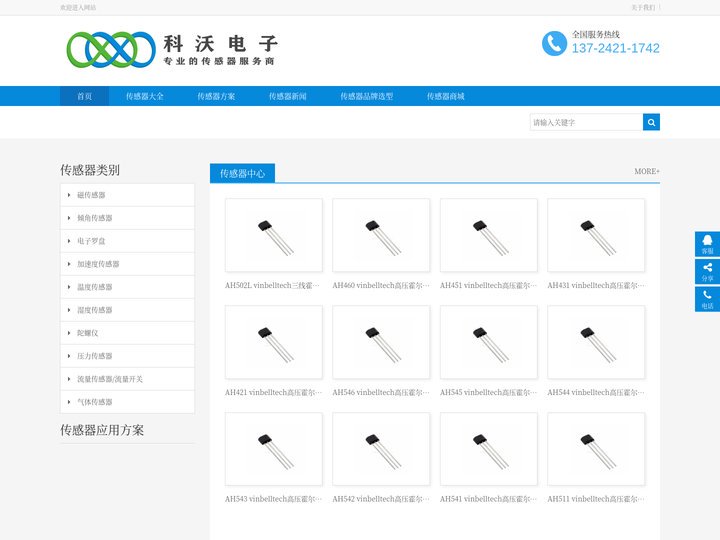Open the 传感器商城 navigation item
This screenshot has height=540, width=720.
pyautogui.click(x=445, y=96)
